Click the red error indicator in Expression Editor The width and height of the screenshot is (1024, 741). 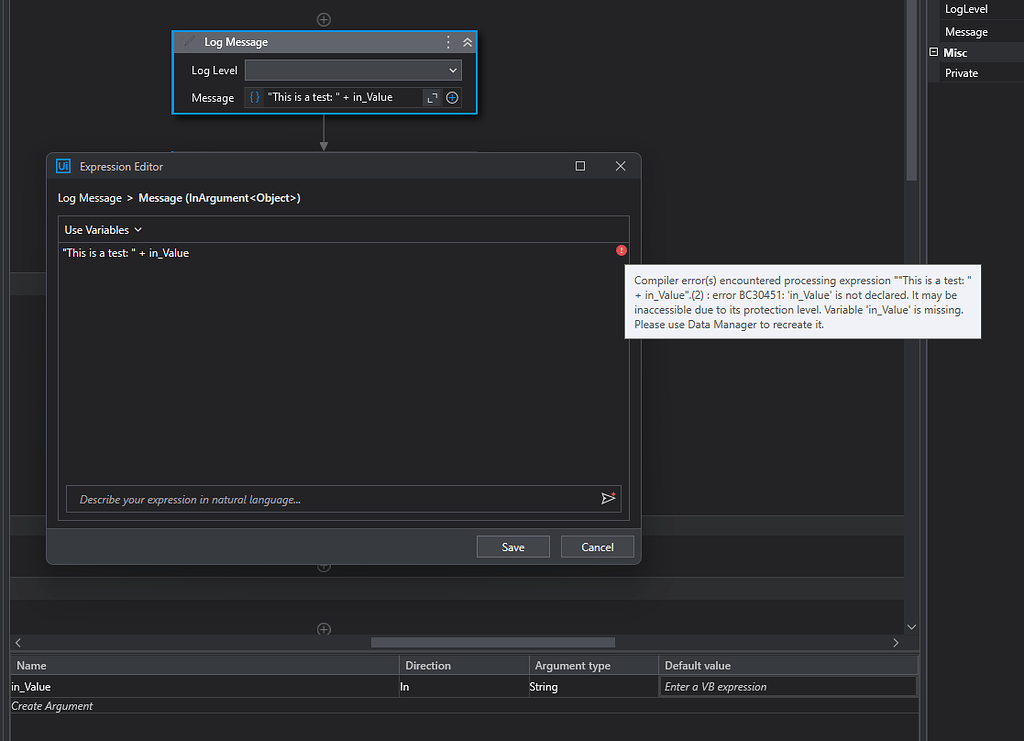[x=621, y=250]
